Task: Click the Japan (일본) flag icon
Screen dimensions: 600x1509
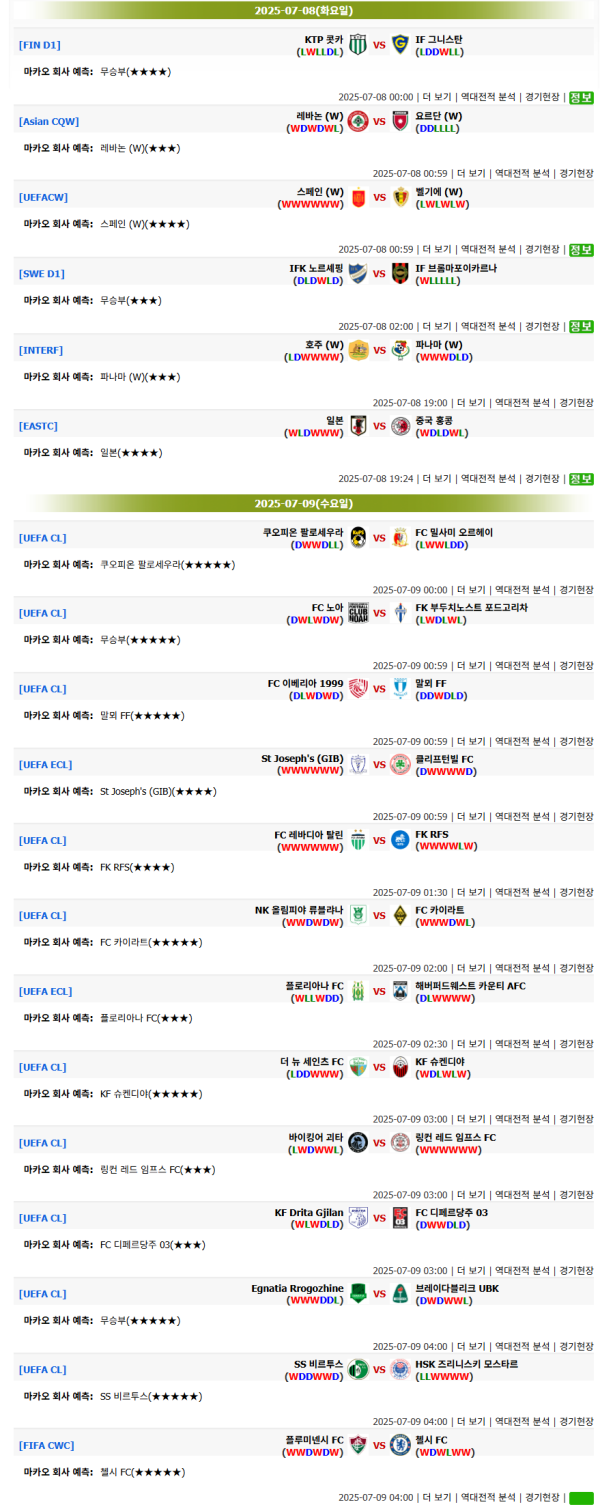Action: [x=358, y=426]
